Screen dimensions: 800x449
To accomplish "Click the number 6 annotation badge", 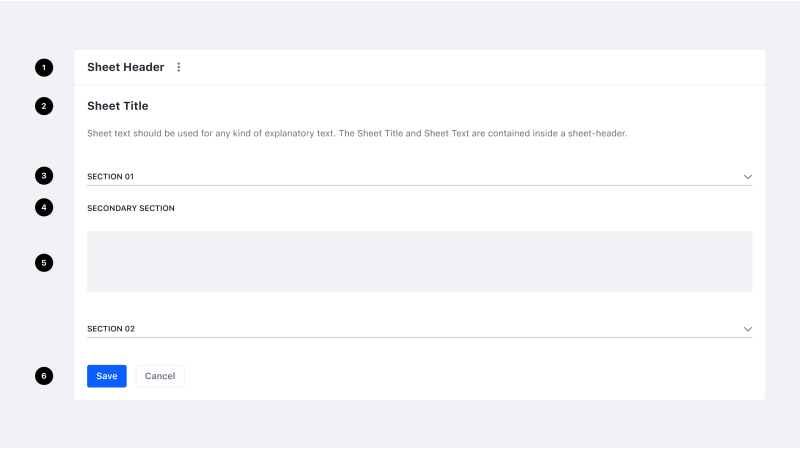I will (x=44, y=376).
